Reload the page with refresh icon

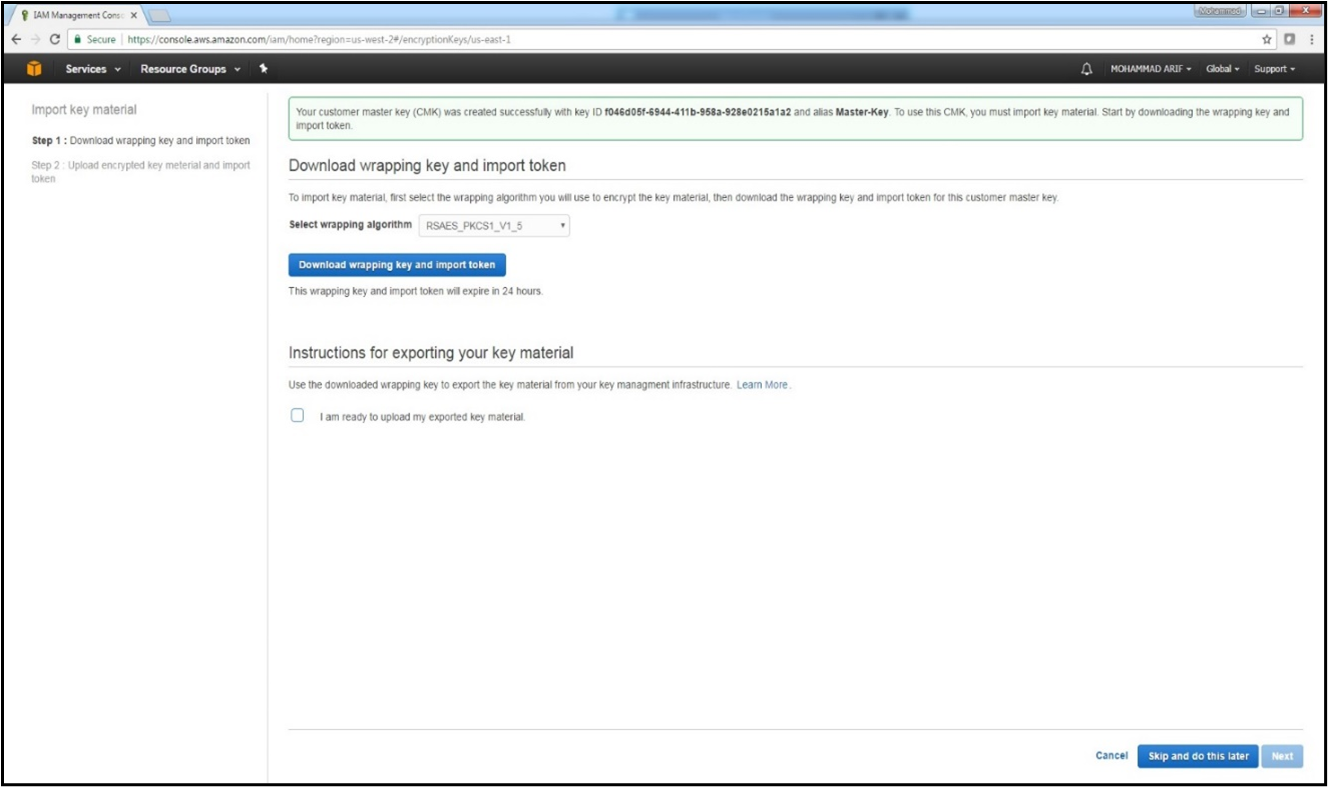[55, 39]
